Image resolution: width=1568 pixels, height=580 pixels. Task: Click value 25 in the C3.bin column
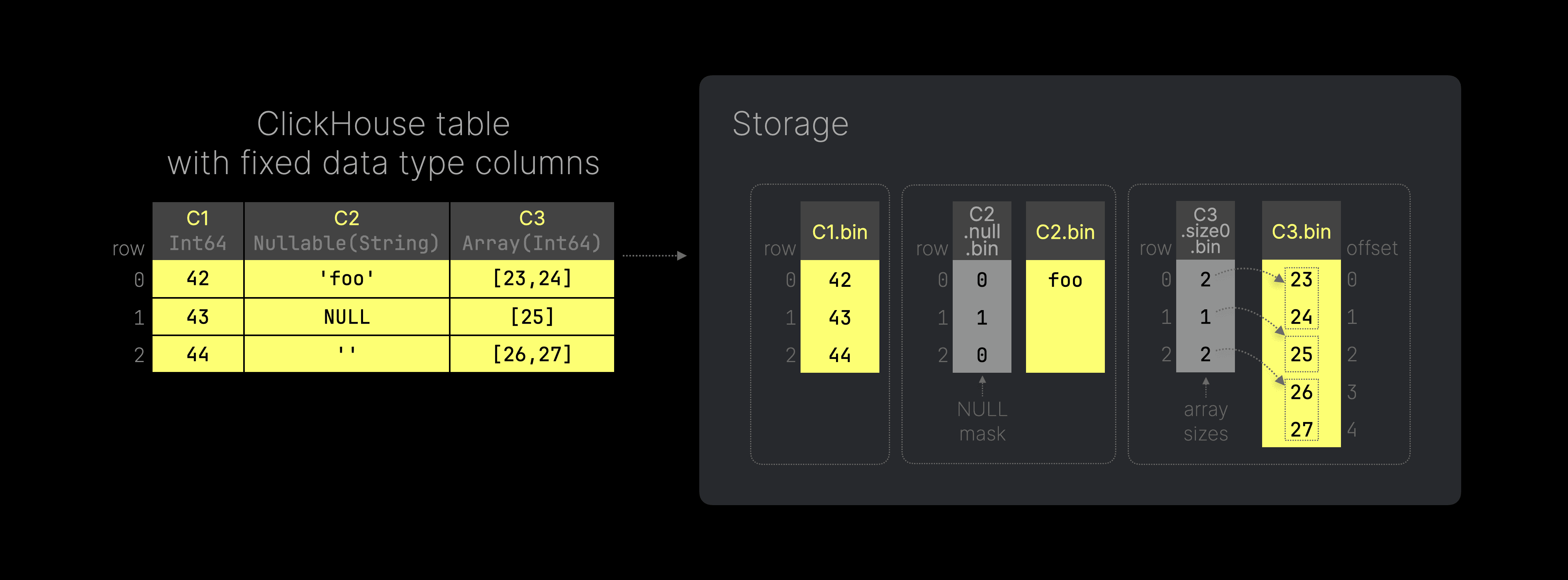tap(1302, 354)
